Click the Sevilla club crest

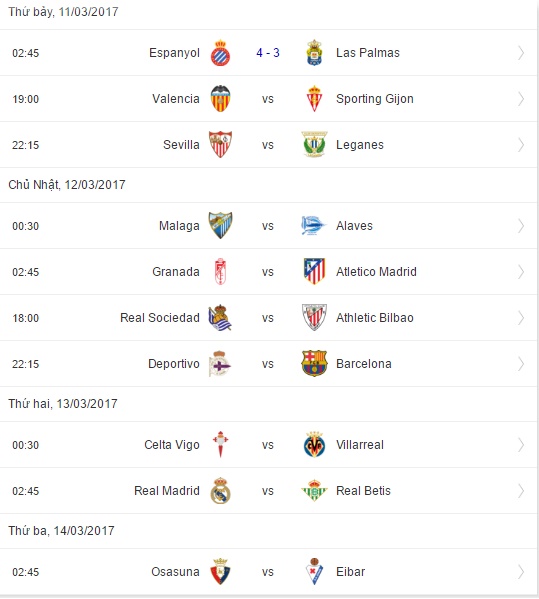[220, 144]
